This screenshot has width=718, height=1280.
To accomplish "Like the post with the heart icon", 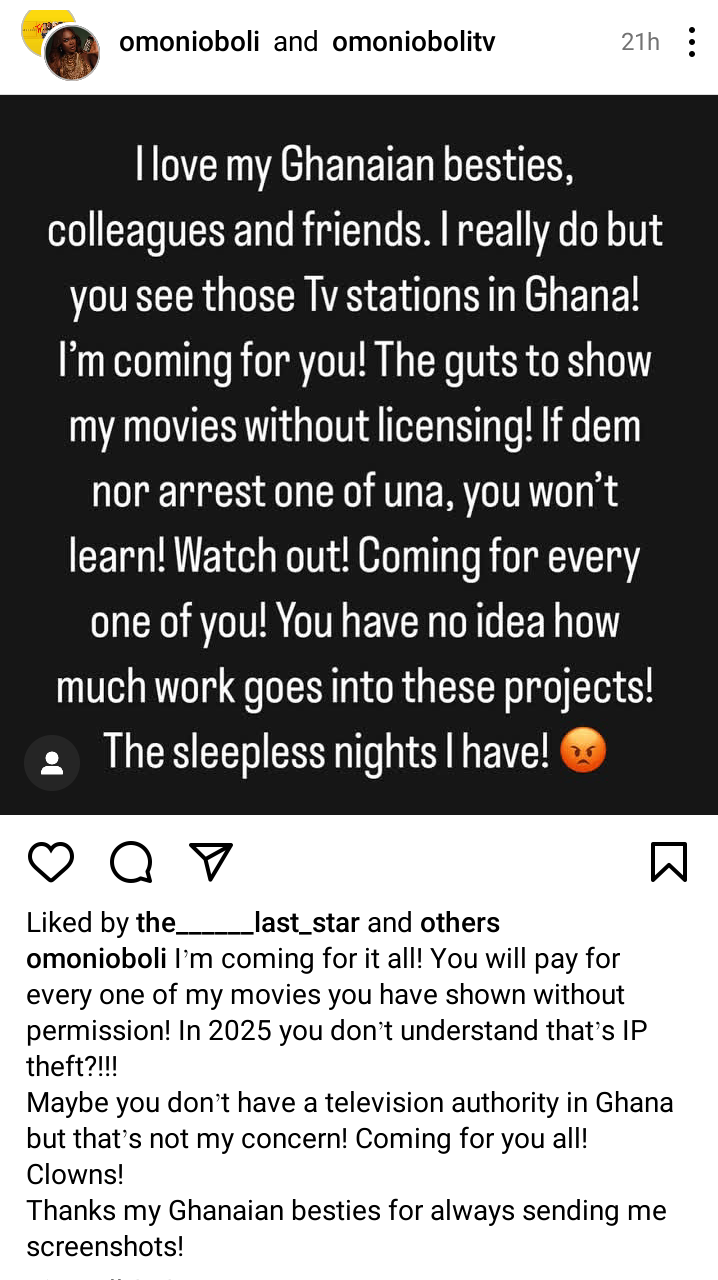I will 51,861.
